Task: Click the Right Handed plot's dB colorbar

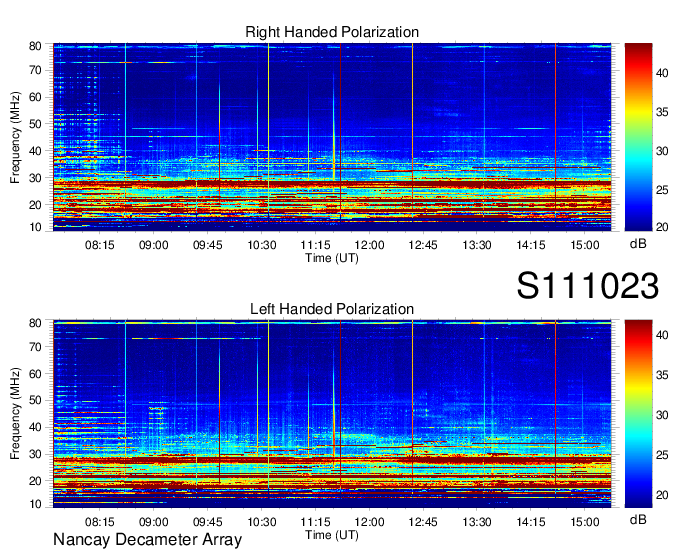Action: (x=638, y=137)
